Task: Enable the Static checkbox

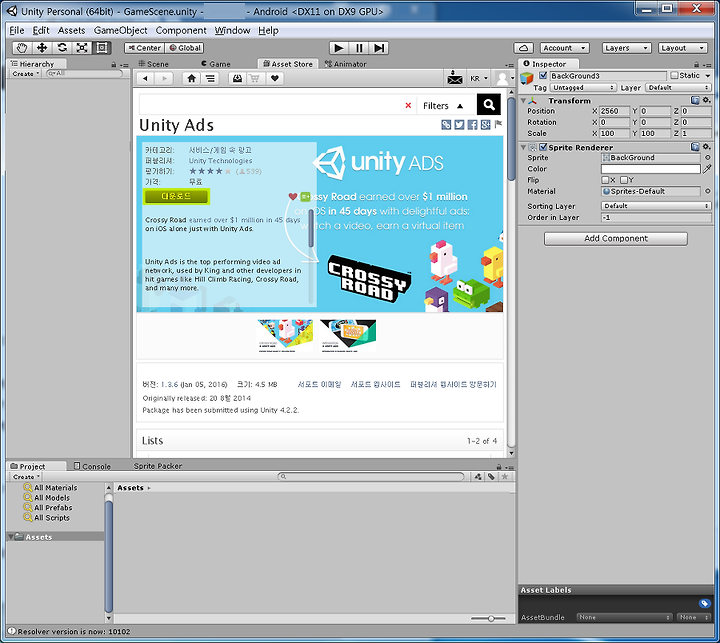Action: click(674, 75)
